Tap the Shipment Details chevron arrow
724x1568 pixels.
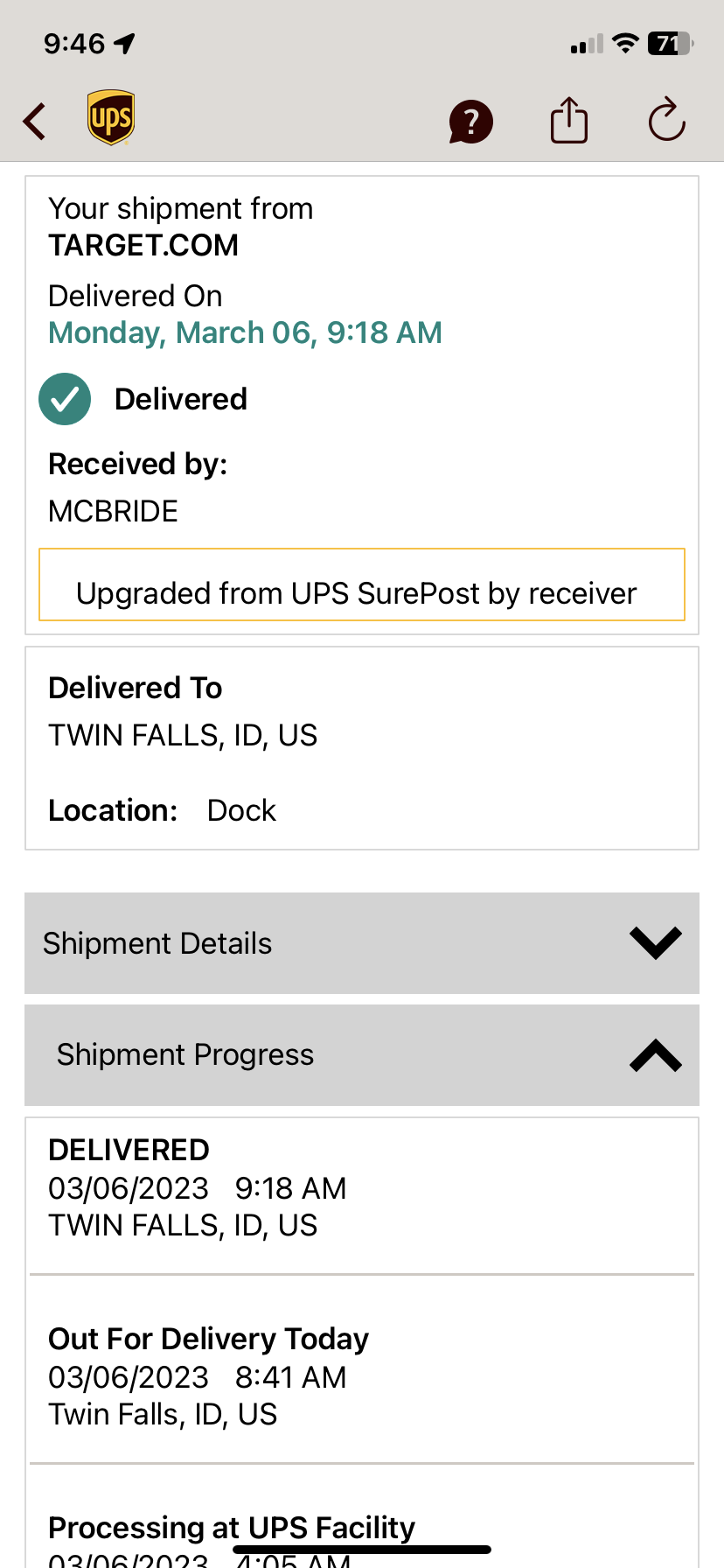coord(654,942)
